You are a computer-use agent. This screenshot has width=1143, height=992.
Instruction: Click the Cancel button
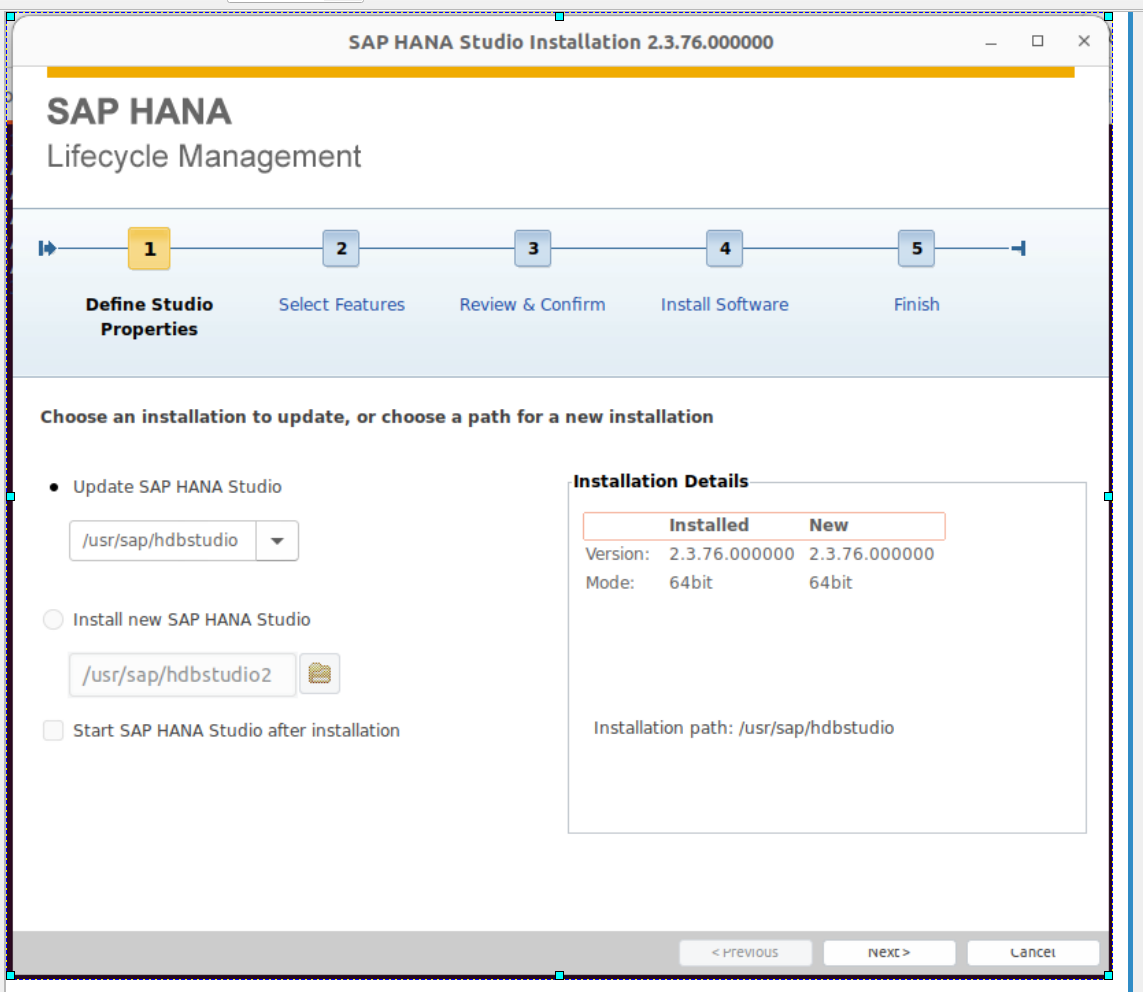point(1033,953)
